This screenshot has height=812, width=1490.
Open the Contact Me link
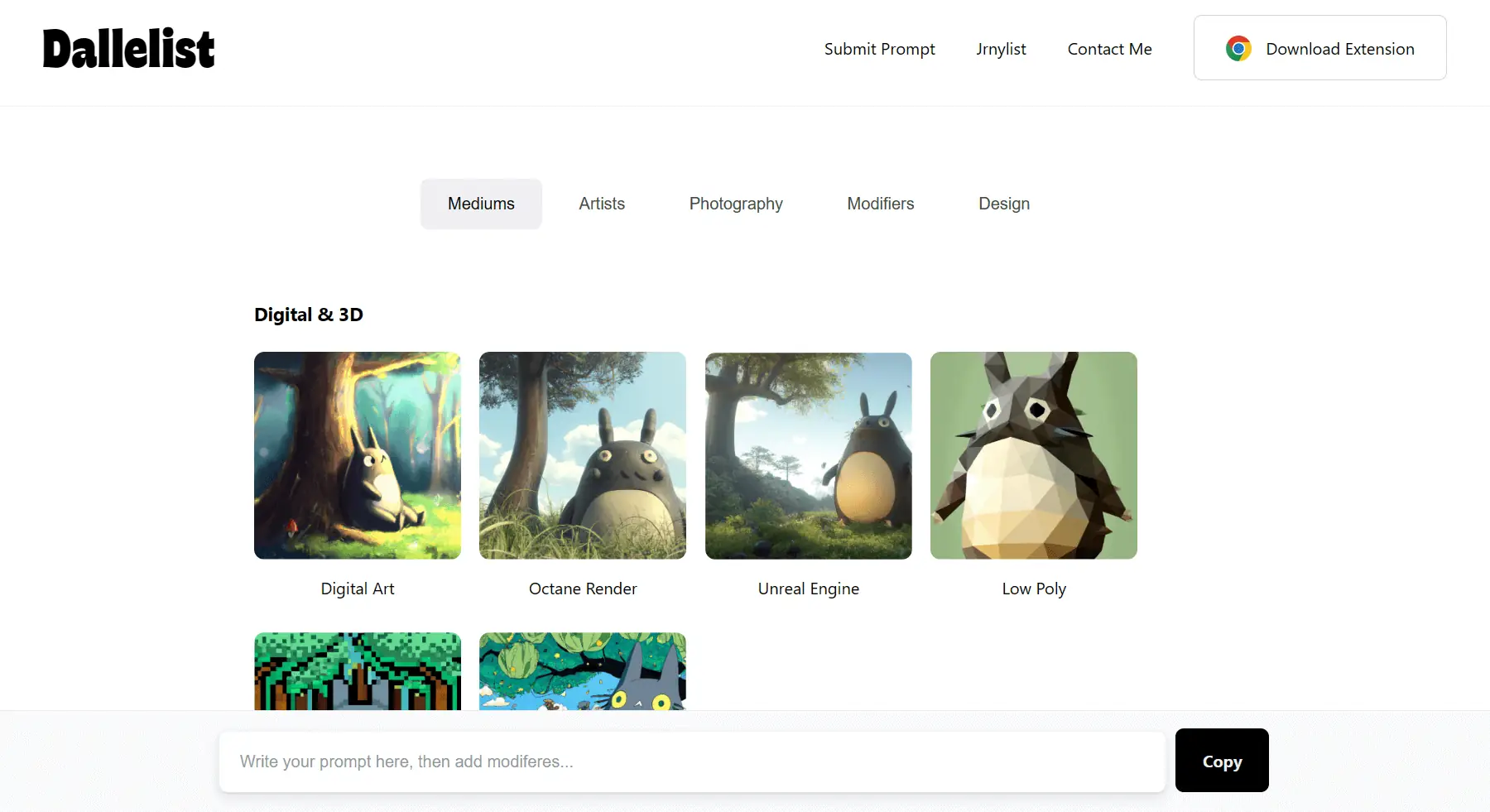(x=1109, y=49)
